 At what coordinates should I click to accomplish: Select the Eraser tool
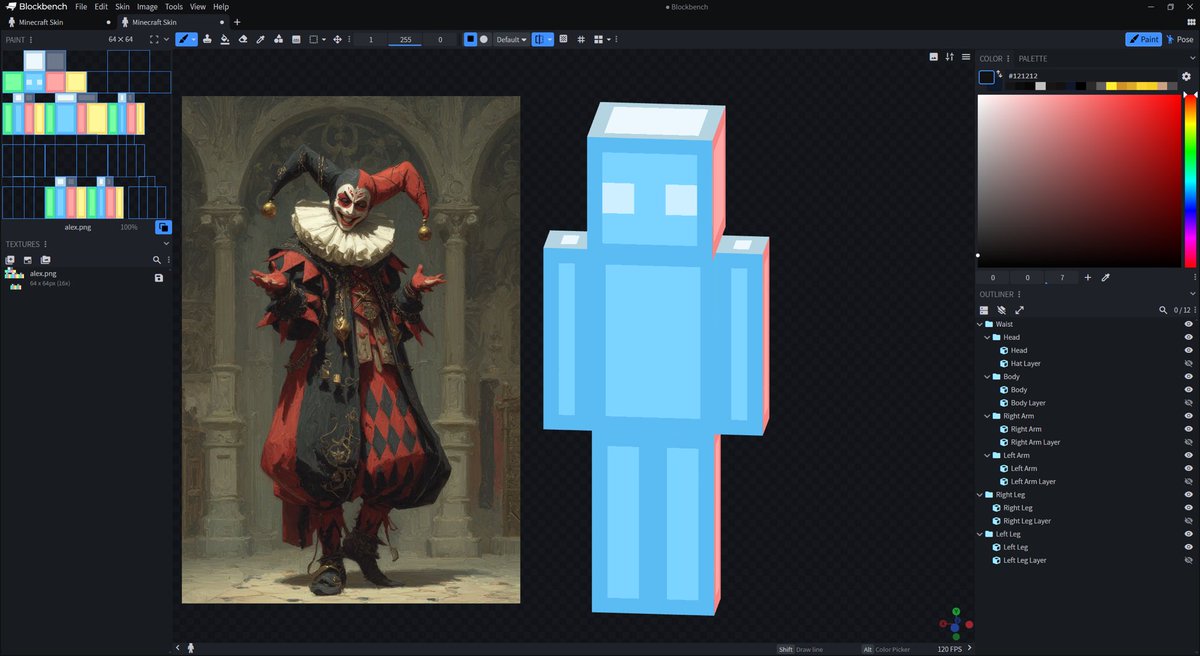(242, 39)
